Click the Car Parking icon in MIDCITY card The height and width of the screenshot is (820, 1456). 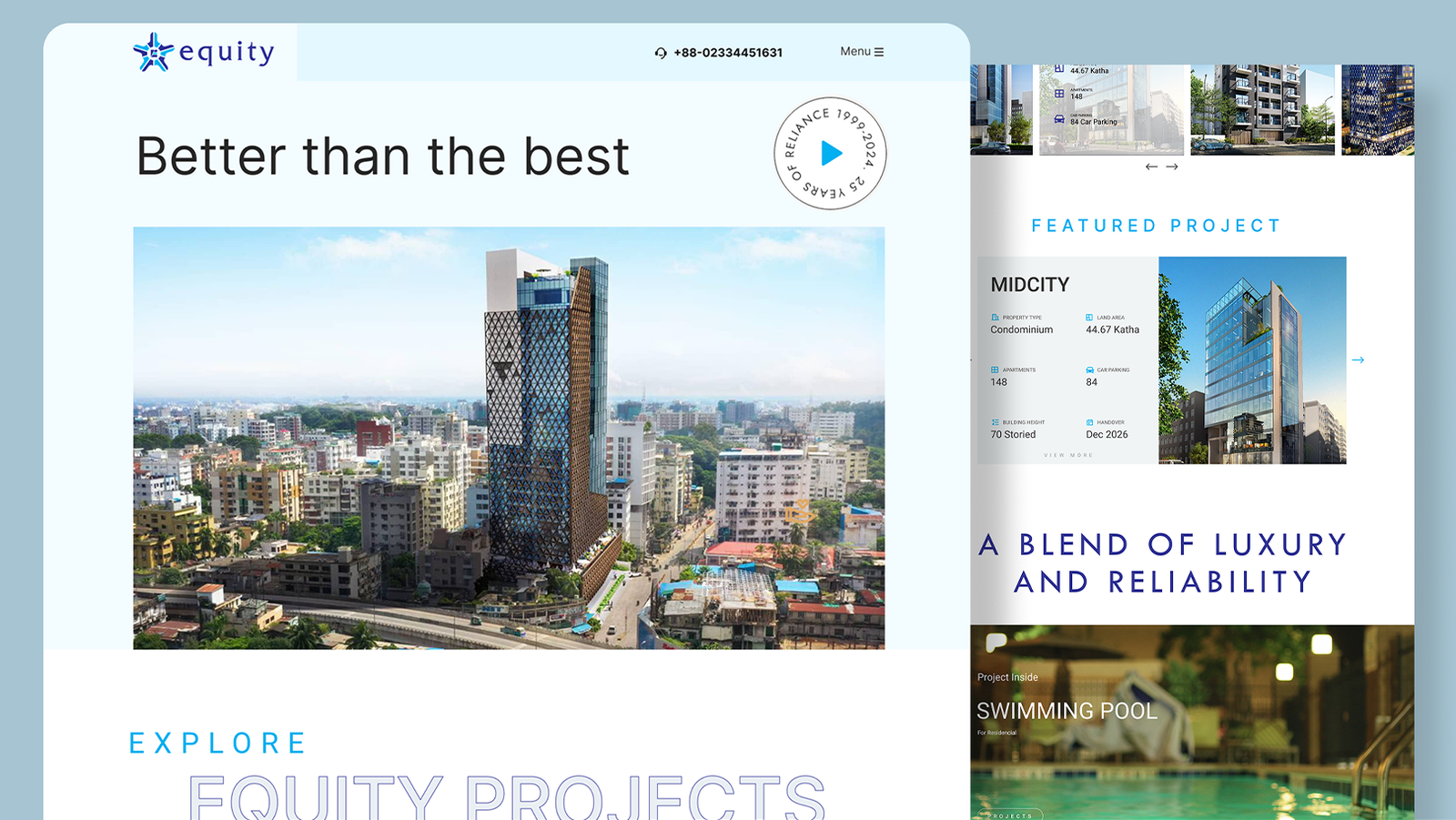point(1089,370)
